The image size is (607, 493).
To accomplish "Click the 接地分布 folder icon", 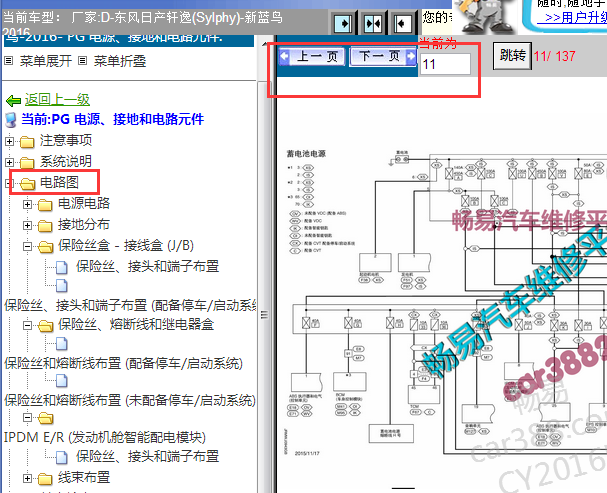I will coord(45,226).
